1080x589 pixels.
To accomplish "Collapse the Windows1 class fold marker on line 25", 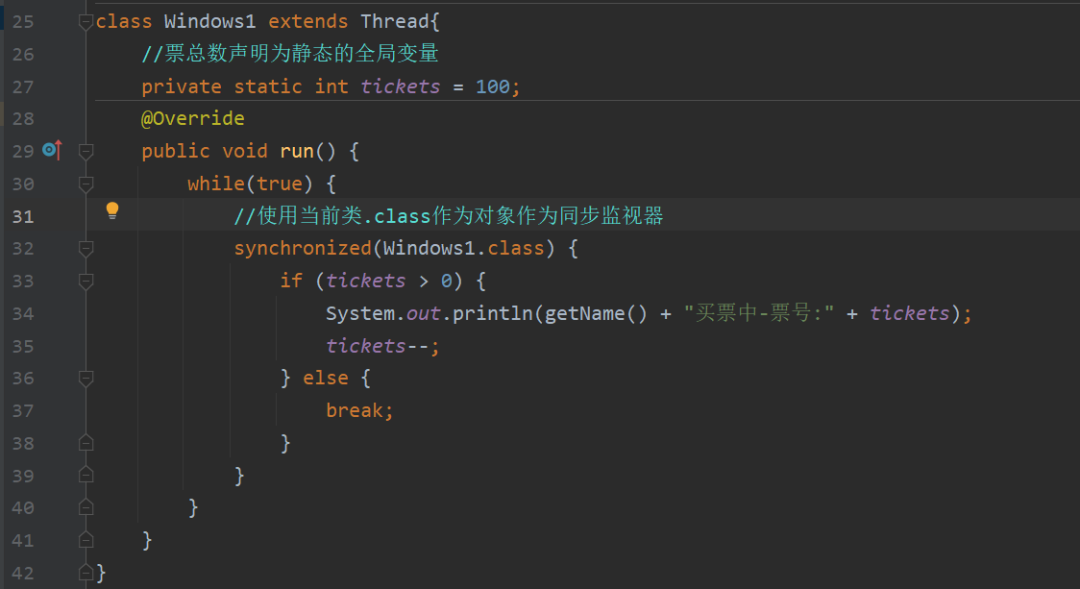I will coord(86,22).
